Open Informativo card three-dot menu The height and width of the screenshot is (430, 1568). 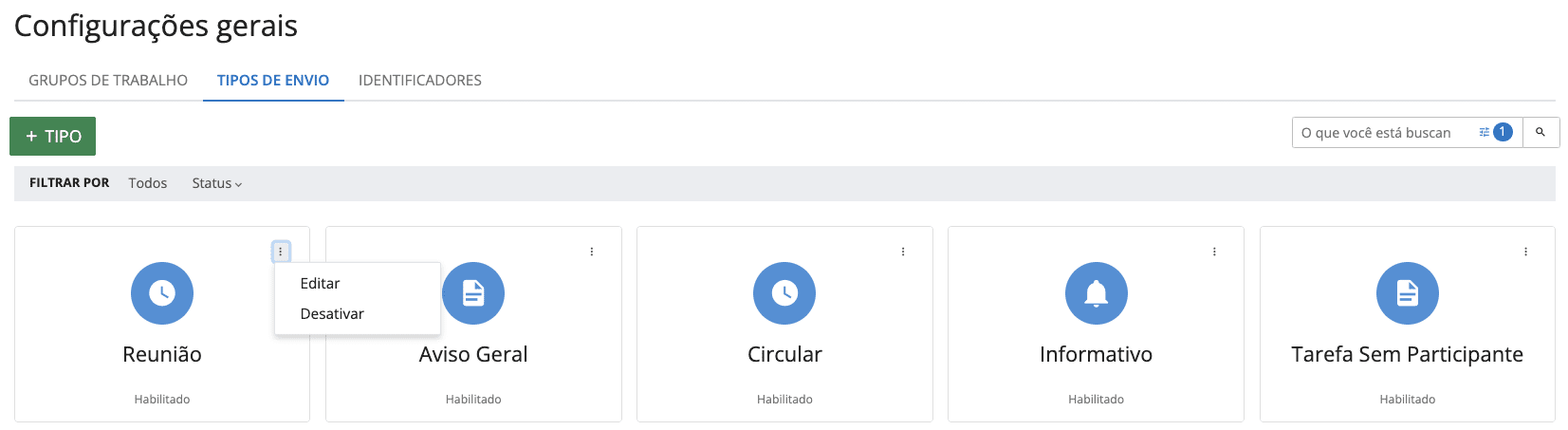coord(1214,252)
